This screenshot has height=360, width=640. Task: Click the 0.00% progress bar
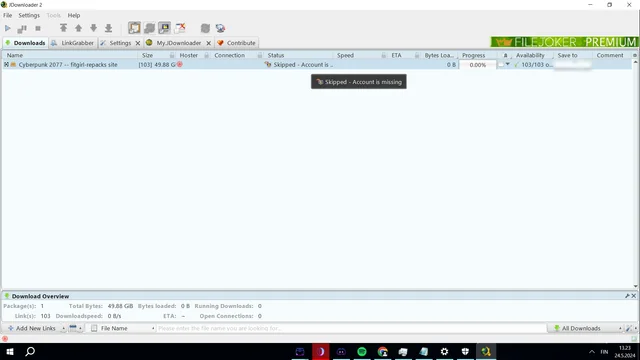(478, 64)
